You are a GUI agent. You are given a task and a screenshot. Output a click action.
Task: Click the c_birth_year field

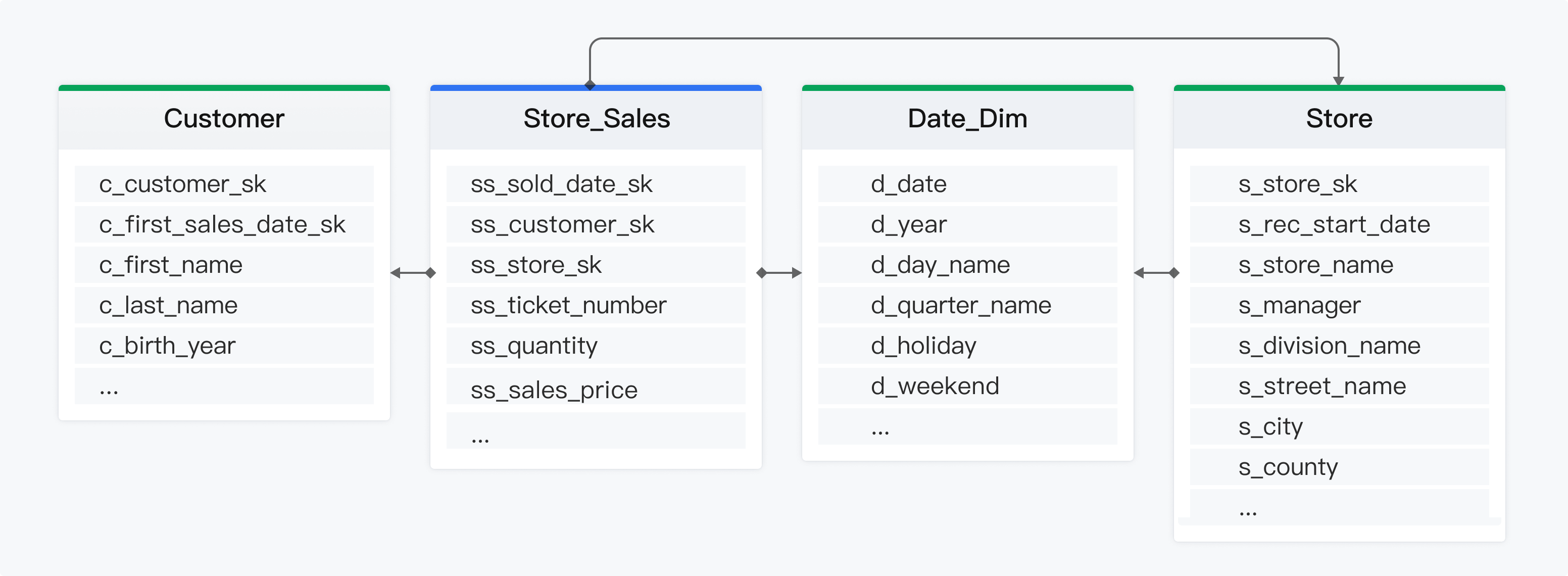(224, 345)
